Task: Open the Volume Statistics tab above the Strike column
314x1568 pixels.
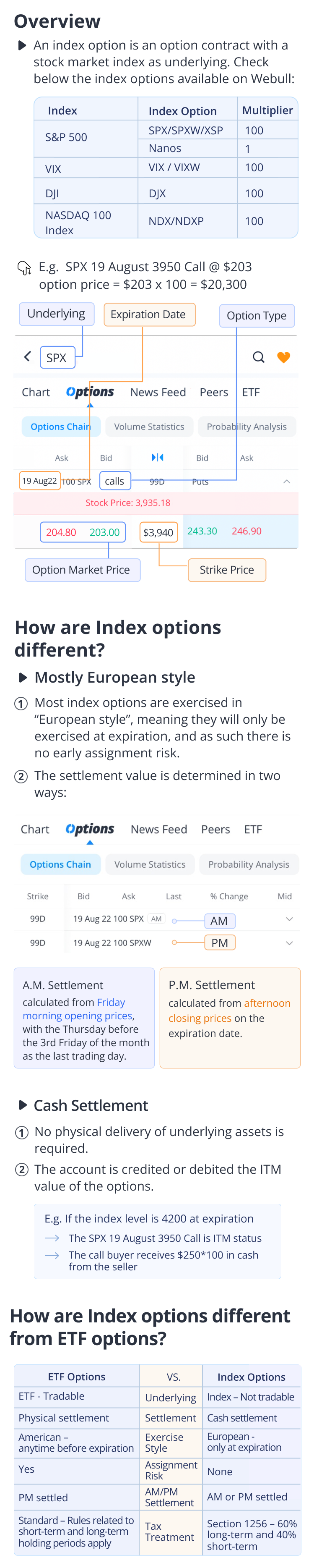Action: (149, 864)
